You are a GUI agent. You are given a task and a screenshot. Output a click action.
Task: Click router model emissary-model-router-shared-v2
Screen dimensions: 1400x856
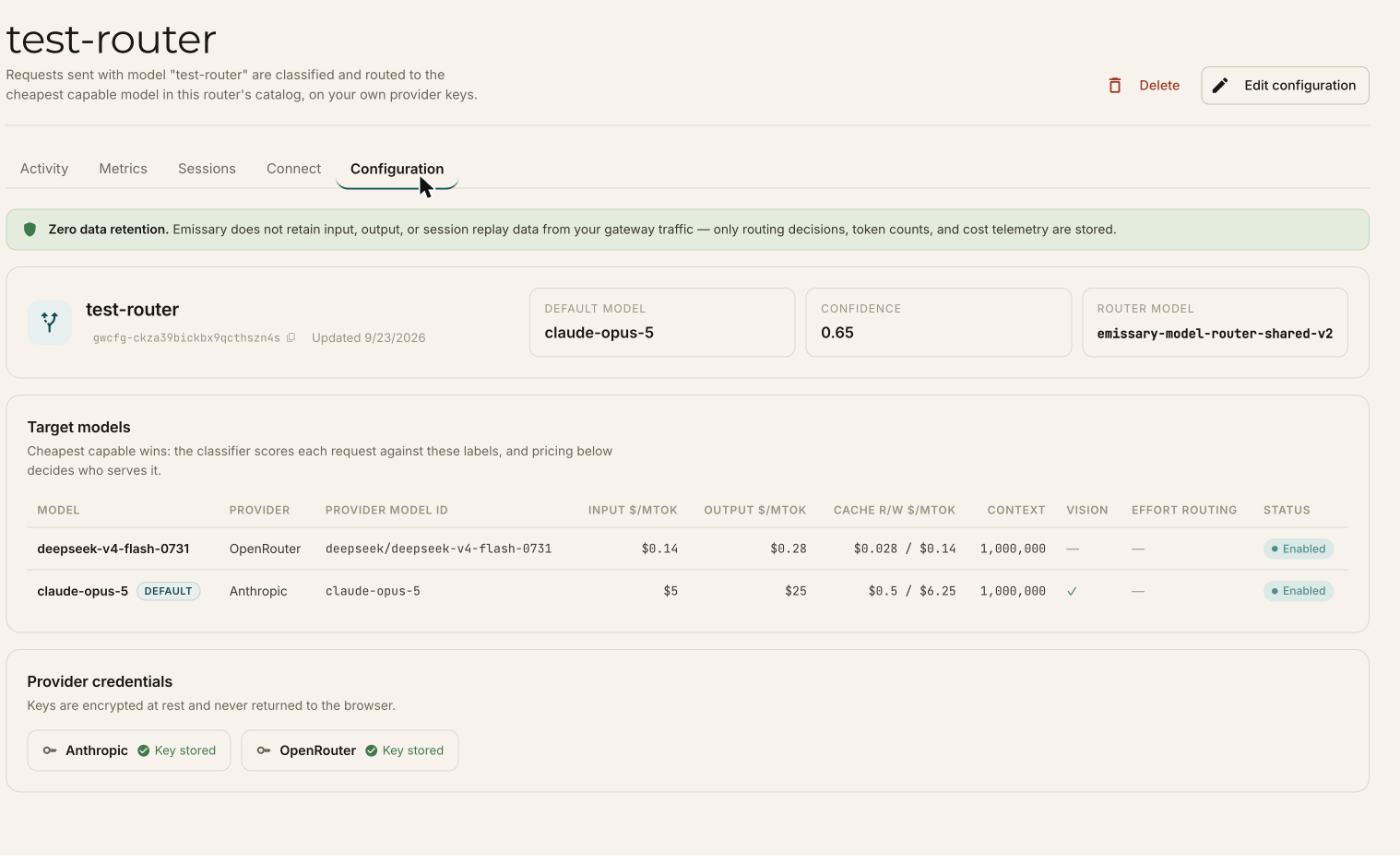1215,333
